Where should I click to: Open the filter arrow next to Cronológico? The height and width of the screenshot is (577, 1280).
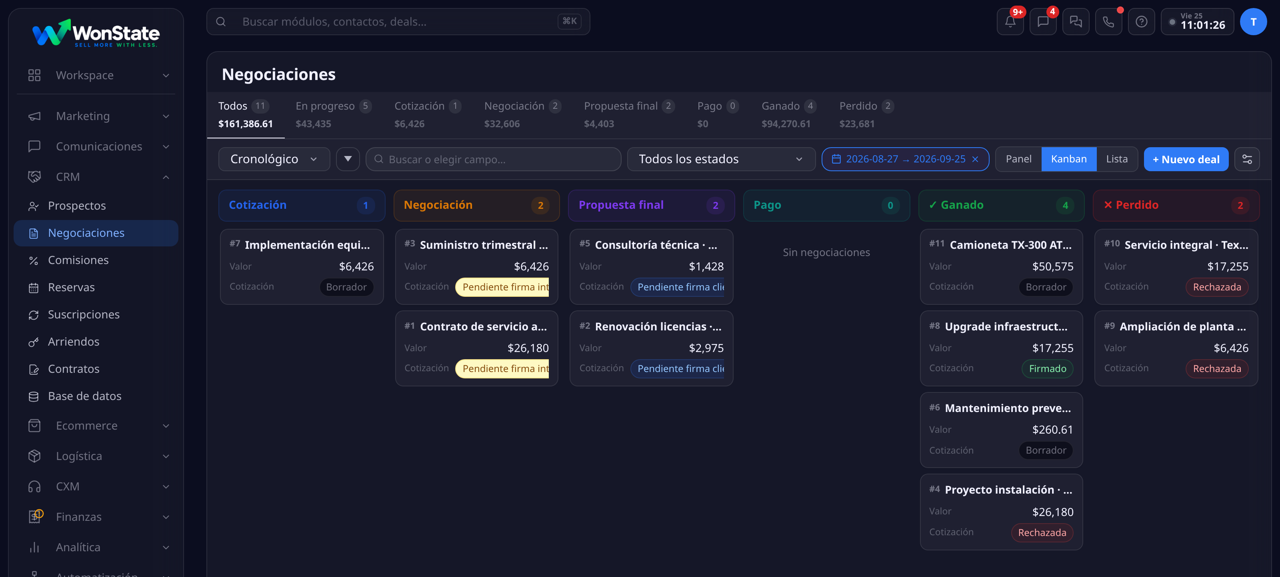[x=348, y=159]
